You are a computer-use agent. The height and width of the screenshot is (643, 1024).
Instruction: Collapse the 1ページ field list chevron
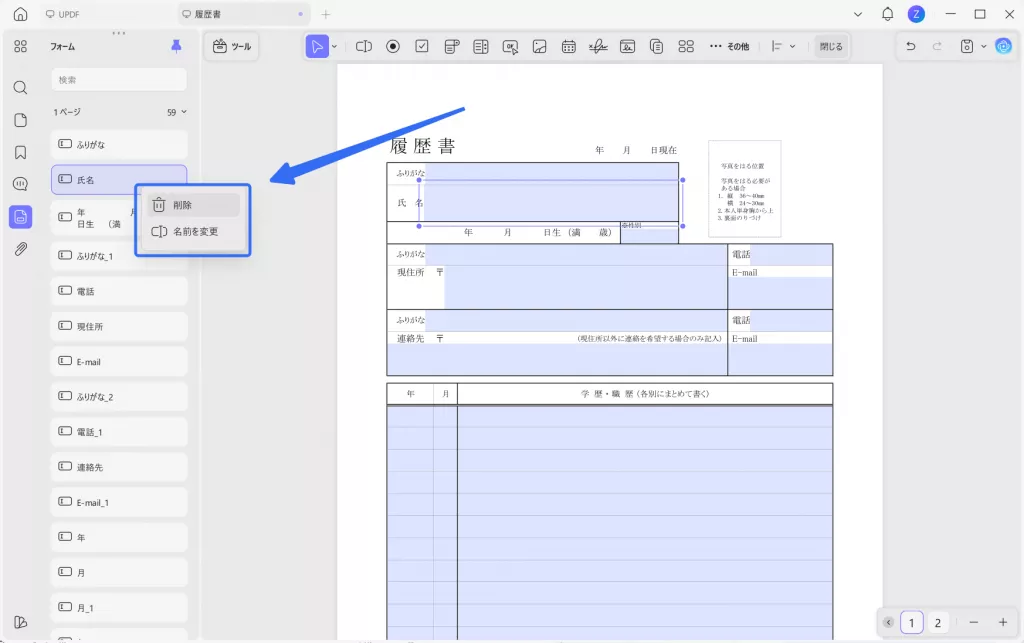click(x=184, y=112)
